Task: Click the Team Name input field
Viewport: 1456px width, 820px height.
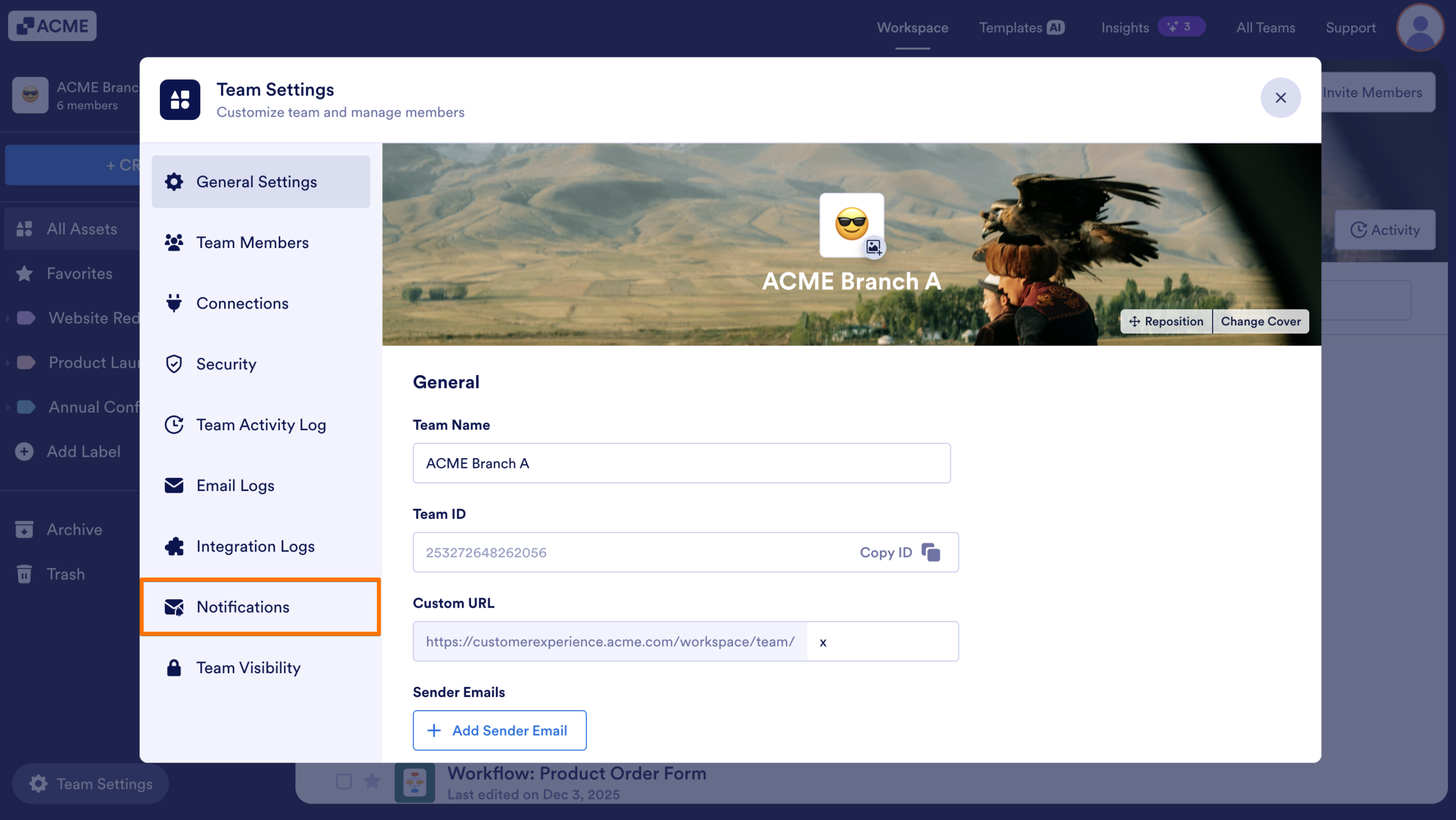Action: tap(681, 463)
